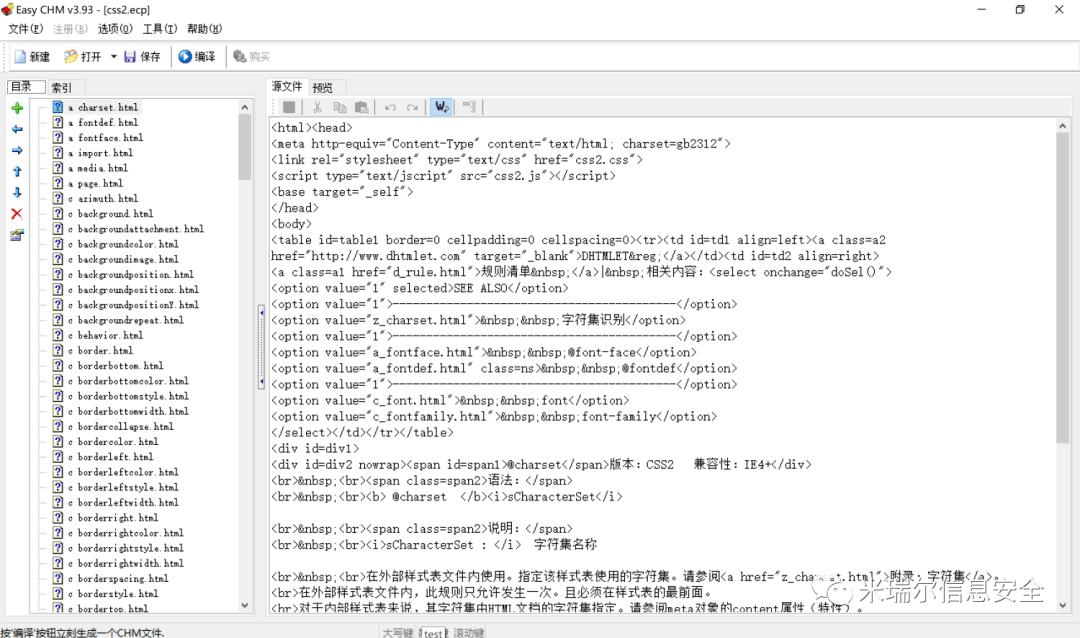Click the scissors cut icon
This screenshot has width=1080, height=638.
tap(317, 107)
